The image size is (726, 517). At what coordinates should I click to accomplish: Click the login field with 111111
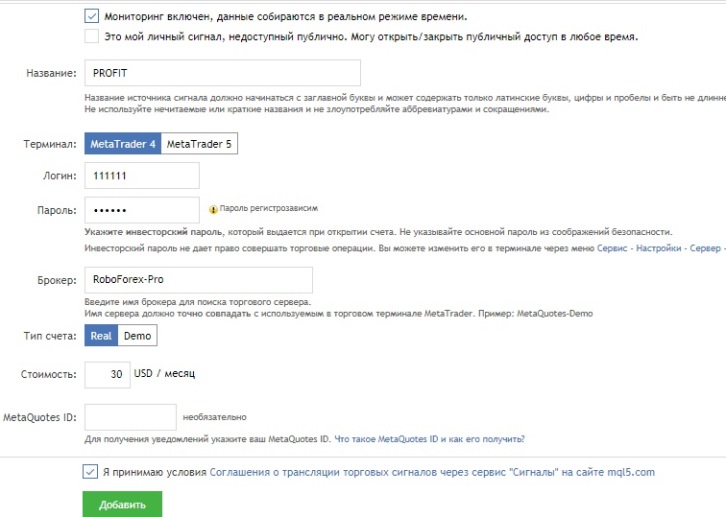[x=142, y=176]
